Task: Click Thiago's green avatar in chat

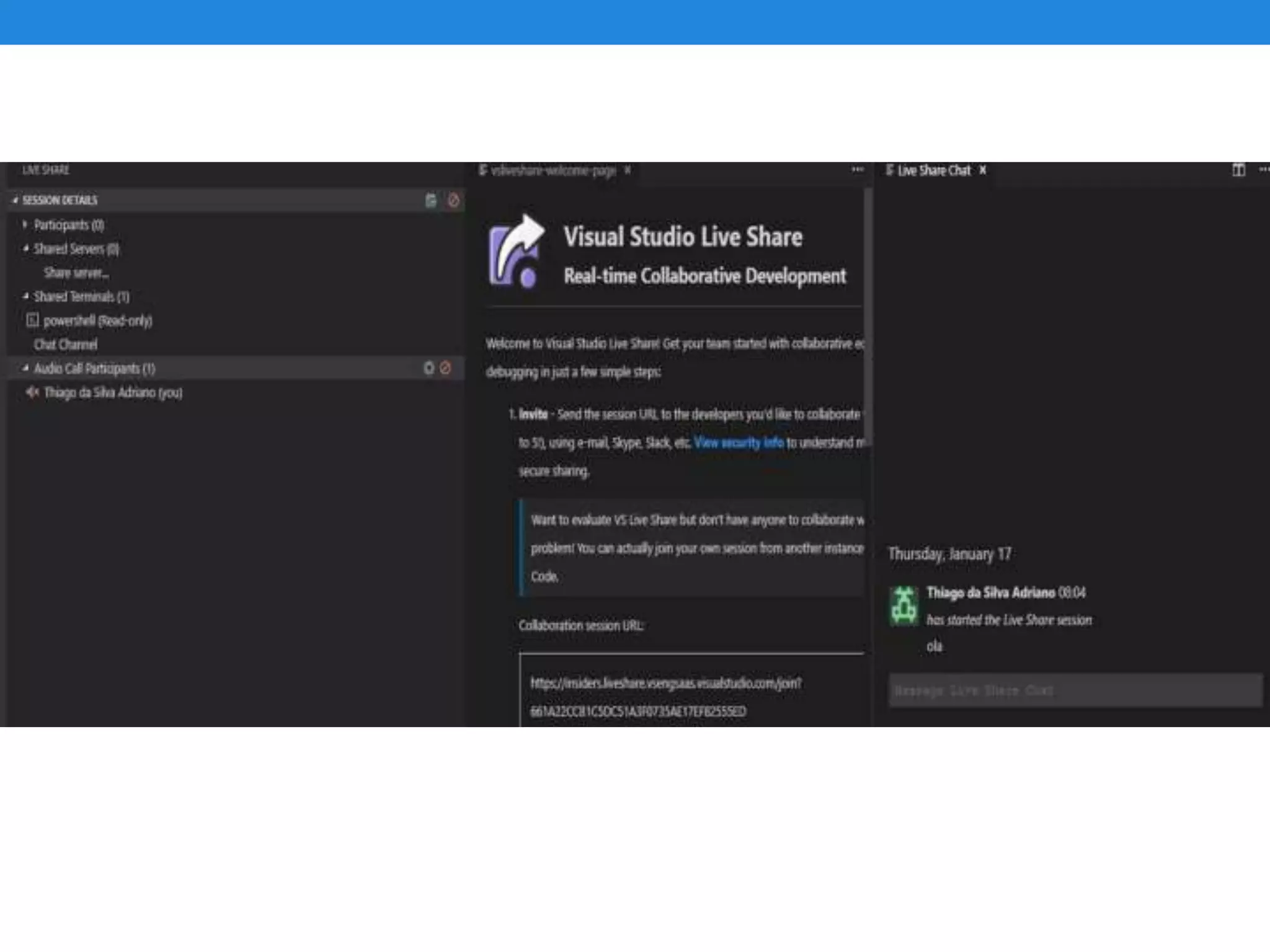Action: click(x=904, y=606)
